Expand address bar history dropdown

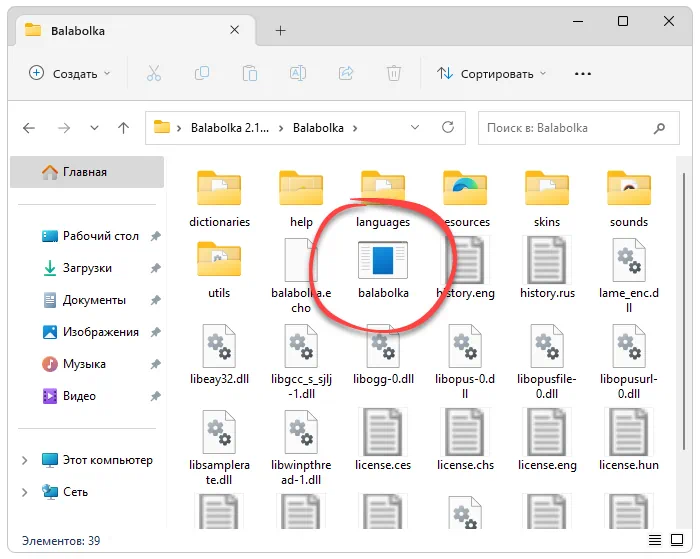point(415,128)
